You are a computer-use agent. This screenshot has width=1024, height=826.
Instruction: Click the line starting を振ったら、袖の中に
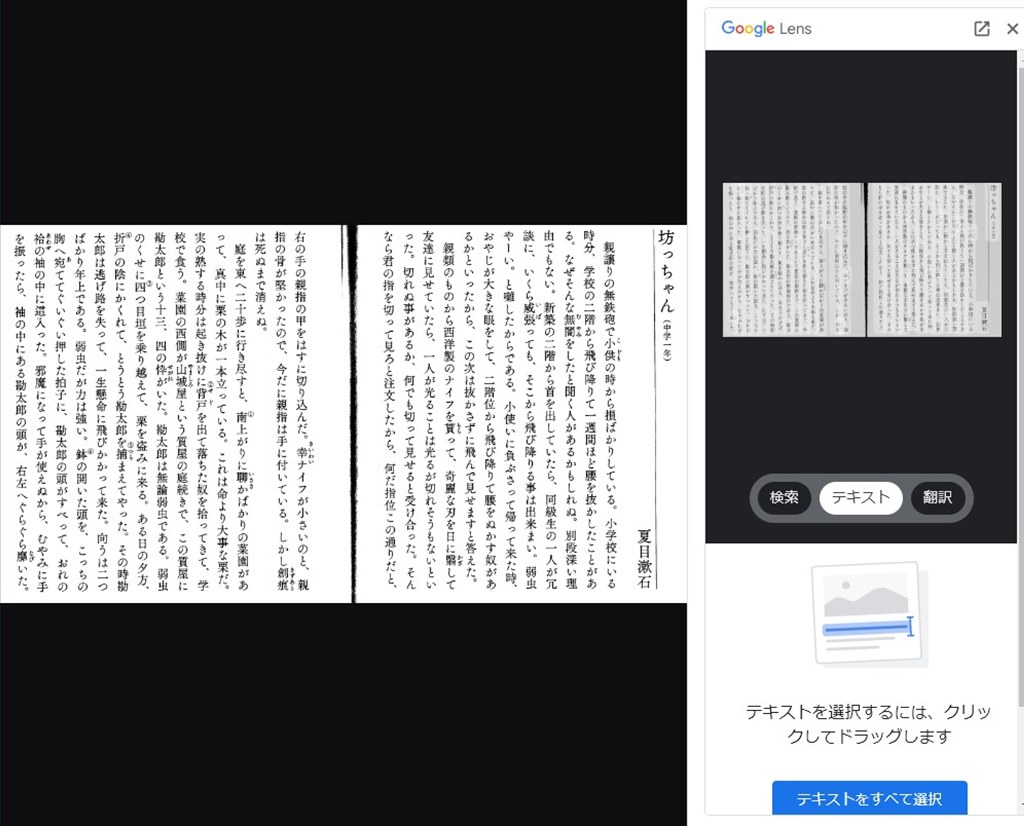[x=22, y=411]
